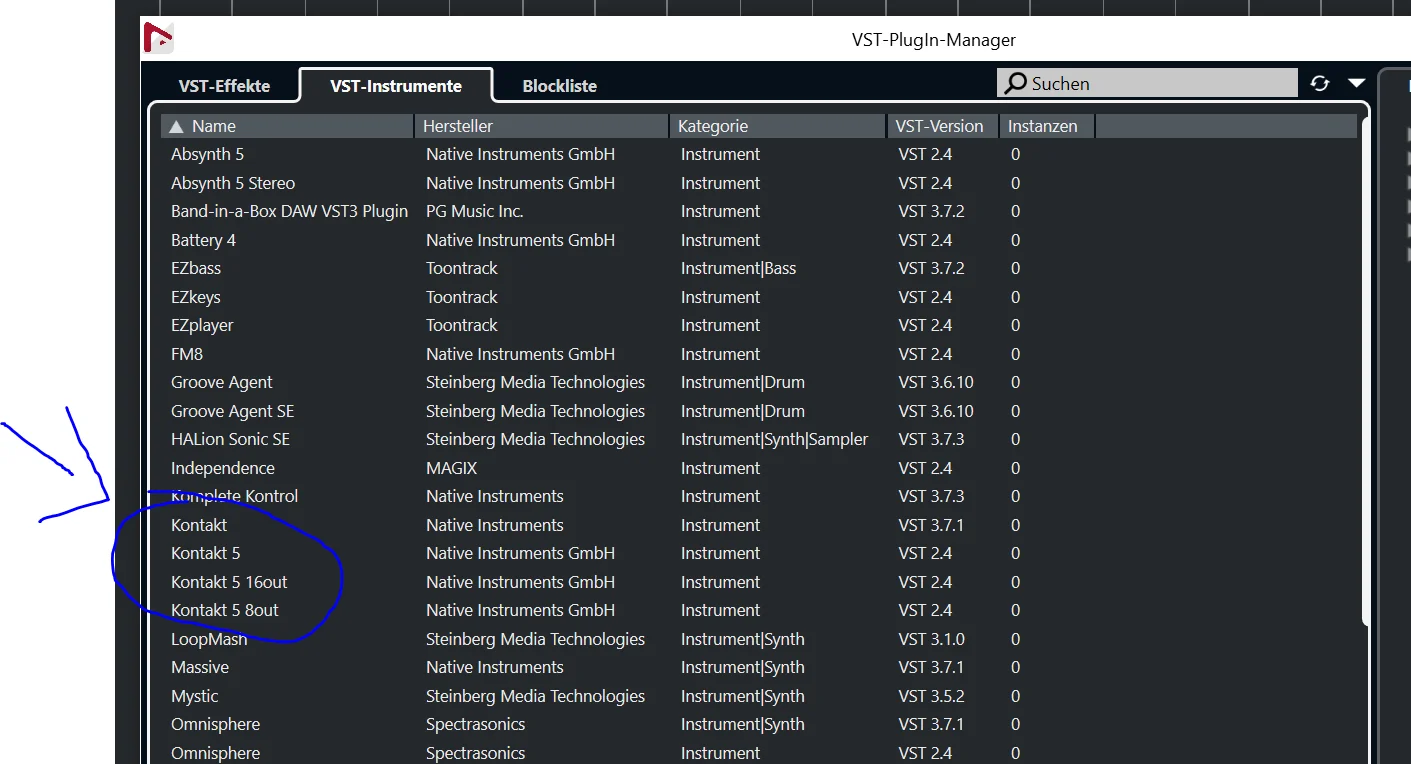Select the EZplayer row
The height and width of the screenshot is (764, 1411).
760,325
